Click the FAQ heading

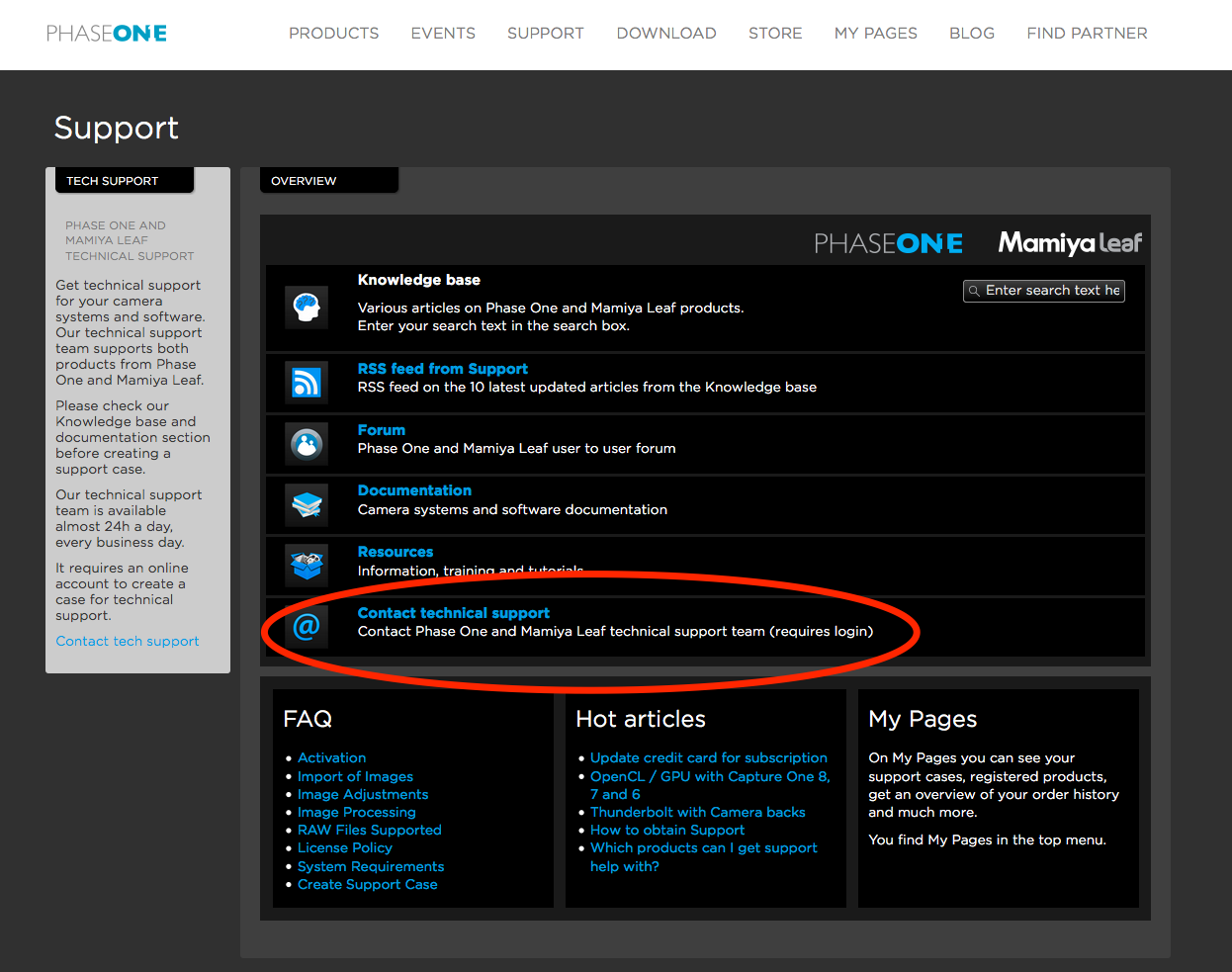(x=308, y=719)
